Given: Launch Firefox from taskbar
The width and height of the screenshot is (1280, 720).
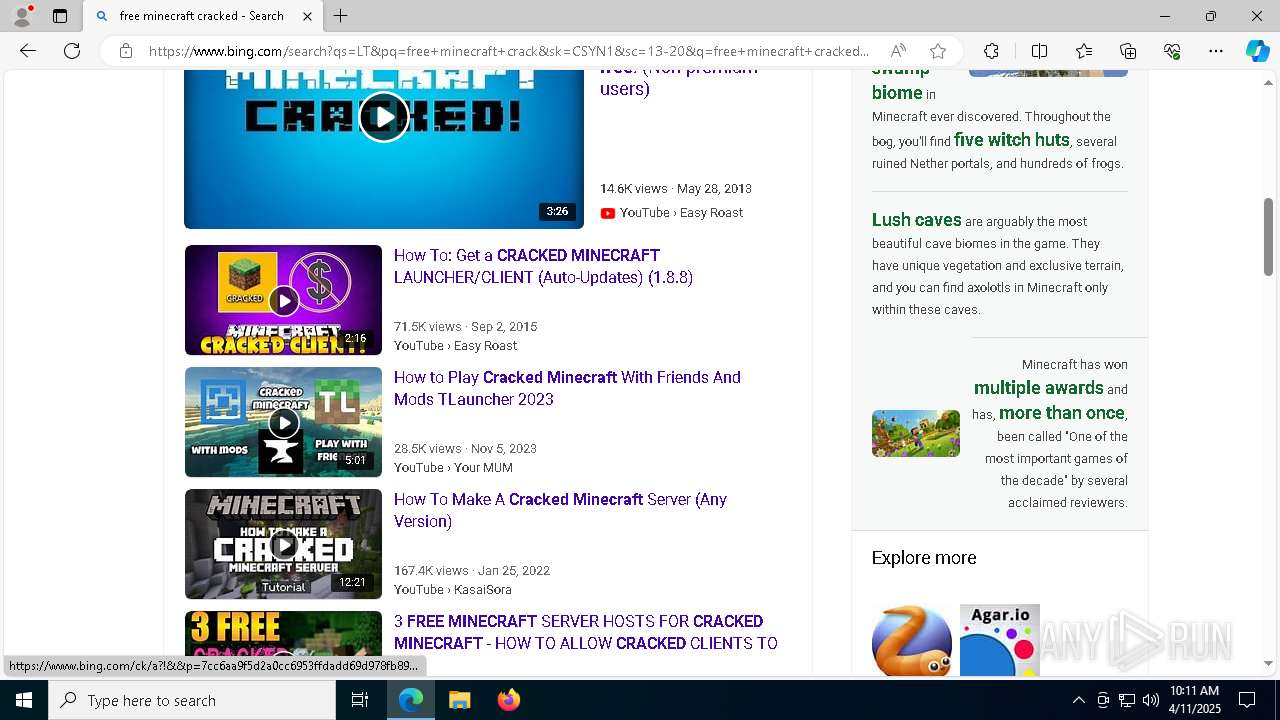Looking at the screenshot, I should click(x=508, y=700).
